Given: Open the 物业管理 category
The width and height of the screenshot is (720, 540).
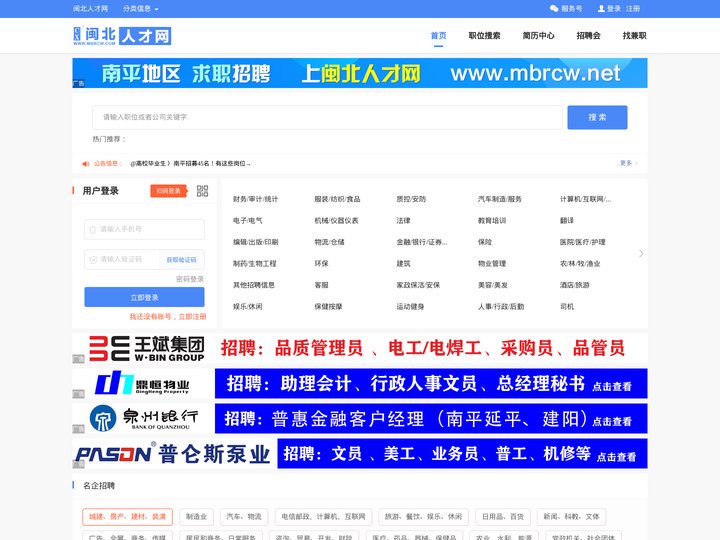Looking at the screenshot, I should pyautogui.click(x=492, y=264).
